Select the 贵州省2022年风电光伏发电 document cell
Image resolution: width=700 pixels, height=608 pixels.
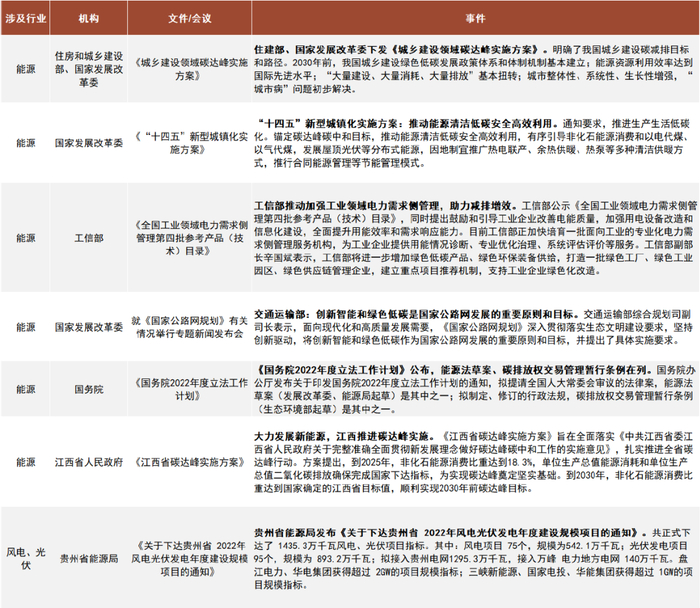tap(189, 558)
